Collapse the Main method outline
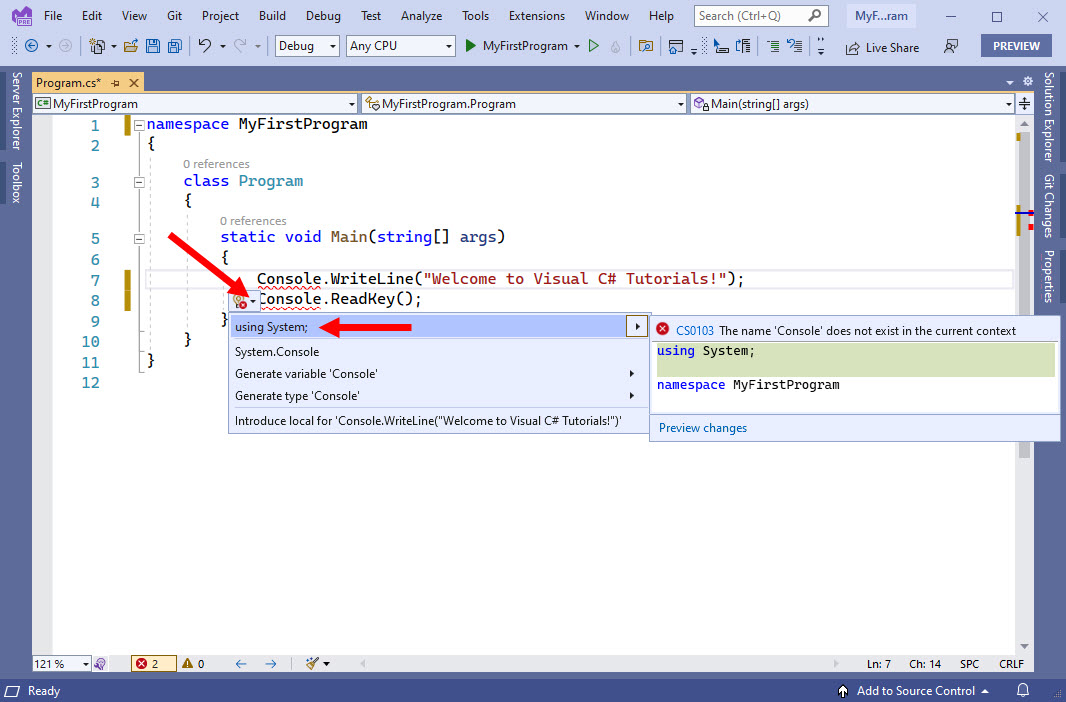 (138, 238)
